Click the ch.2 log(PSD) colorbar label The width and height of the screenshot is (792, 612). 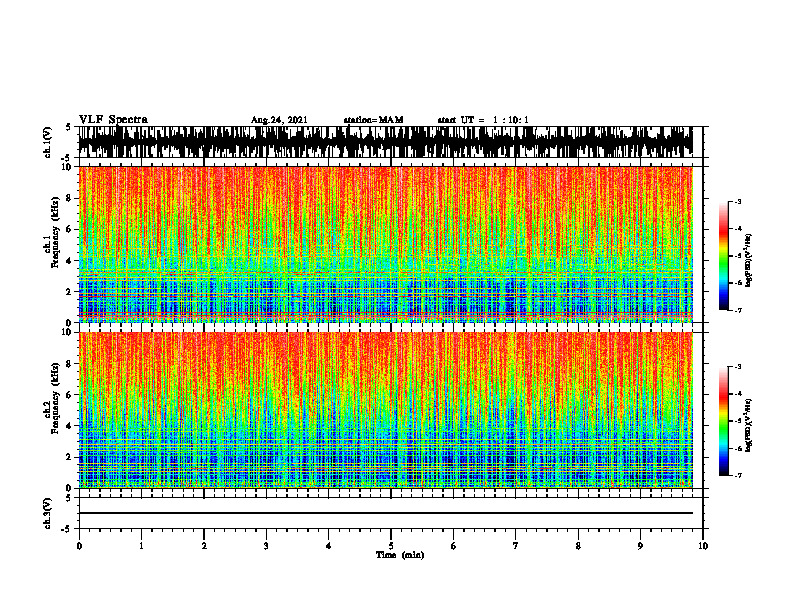pos(749,426)
